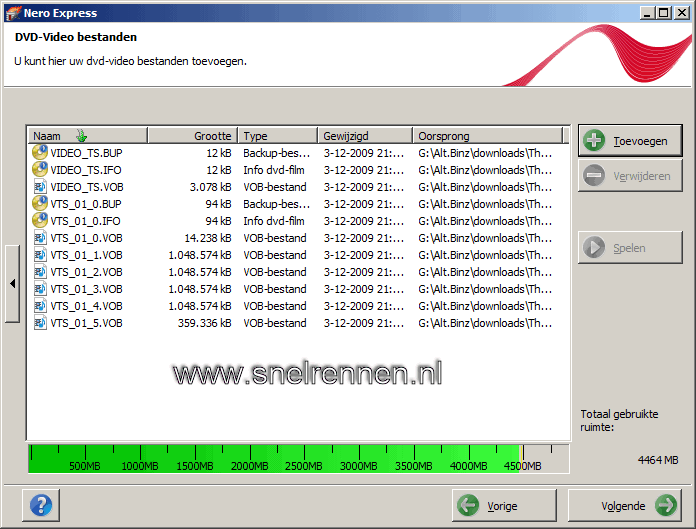Select the VTS_01_5.VOB file name
The height and width of the screenshot is (529, 696).
click(86, 323)
